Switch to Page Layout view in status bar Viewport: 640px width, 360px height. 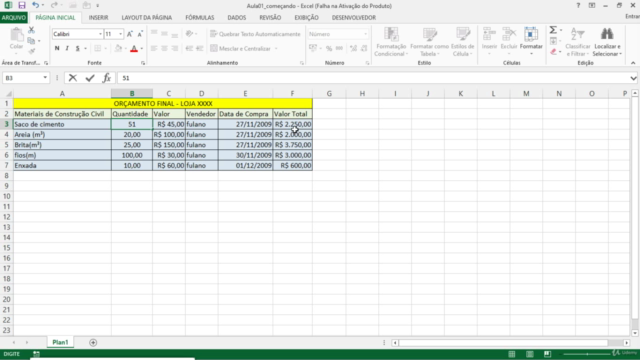(529, 354)
